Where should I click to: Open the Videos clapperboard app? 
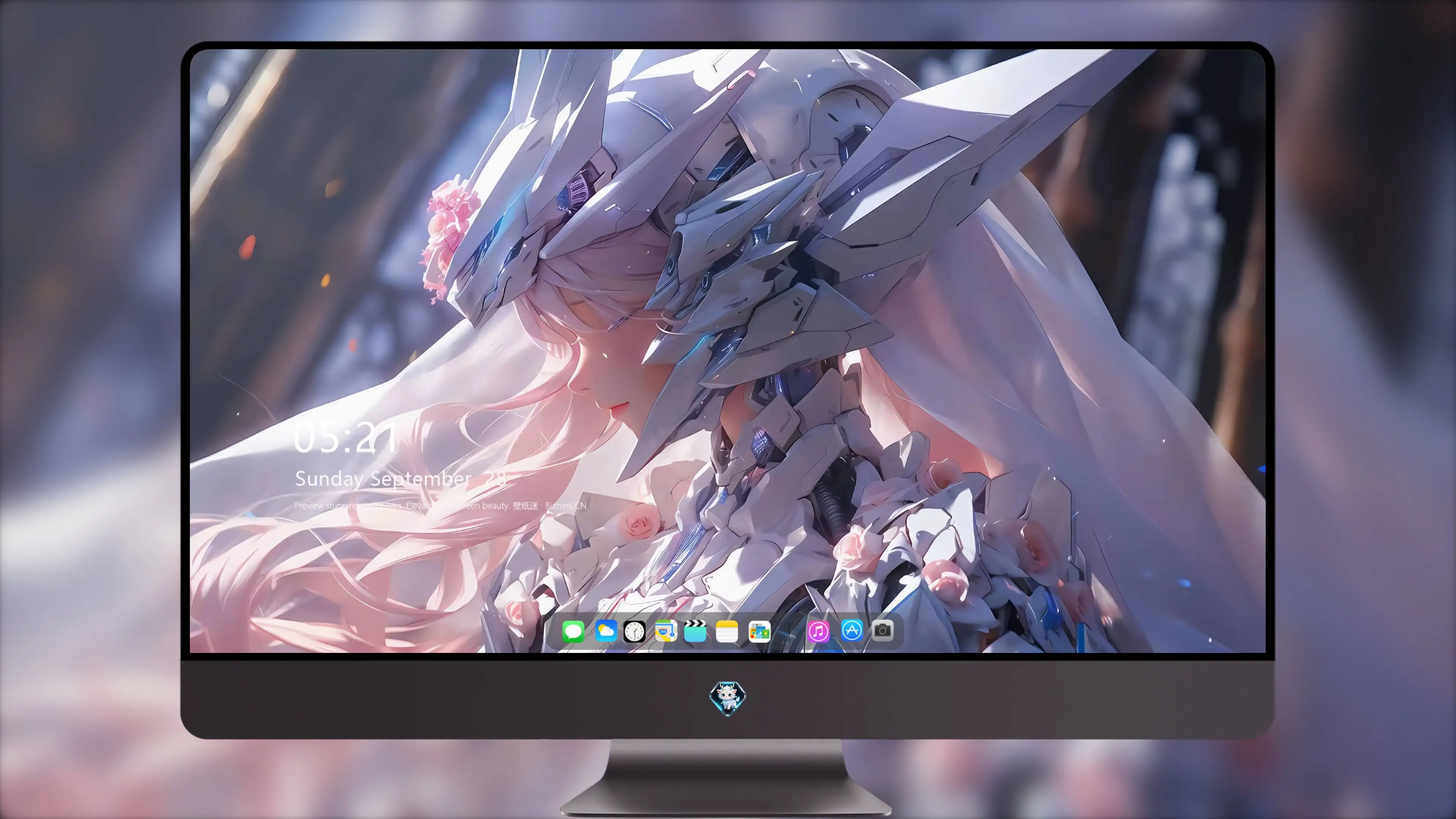click(x=695, y=631)
